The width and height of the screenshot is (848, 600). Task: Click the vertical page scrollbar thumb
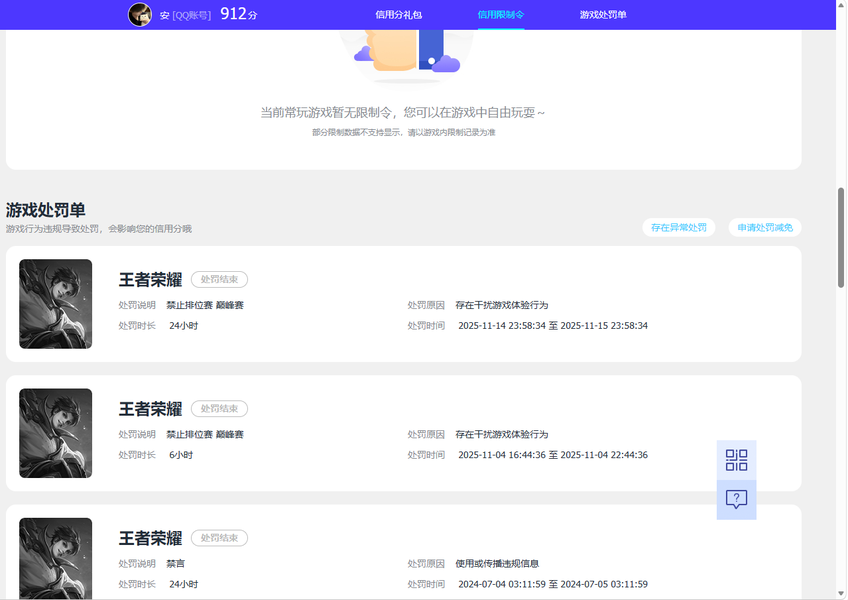point(840,238)
